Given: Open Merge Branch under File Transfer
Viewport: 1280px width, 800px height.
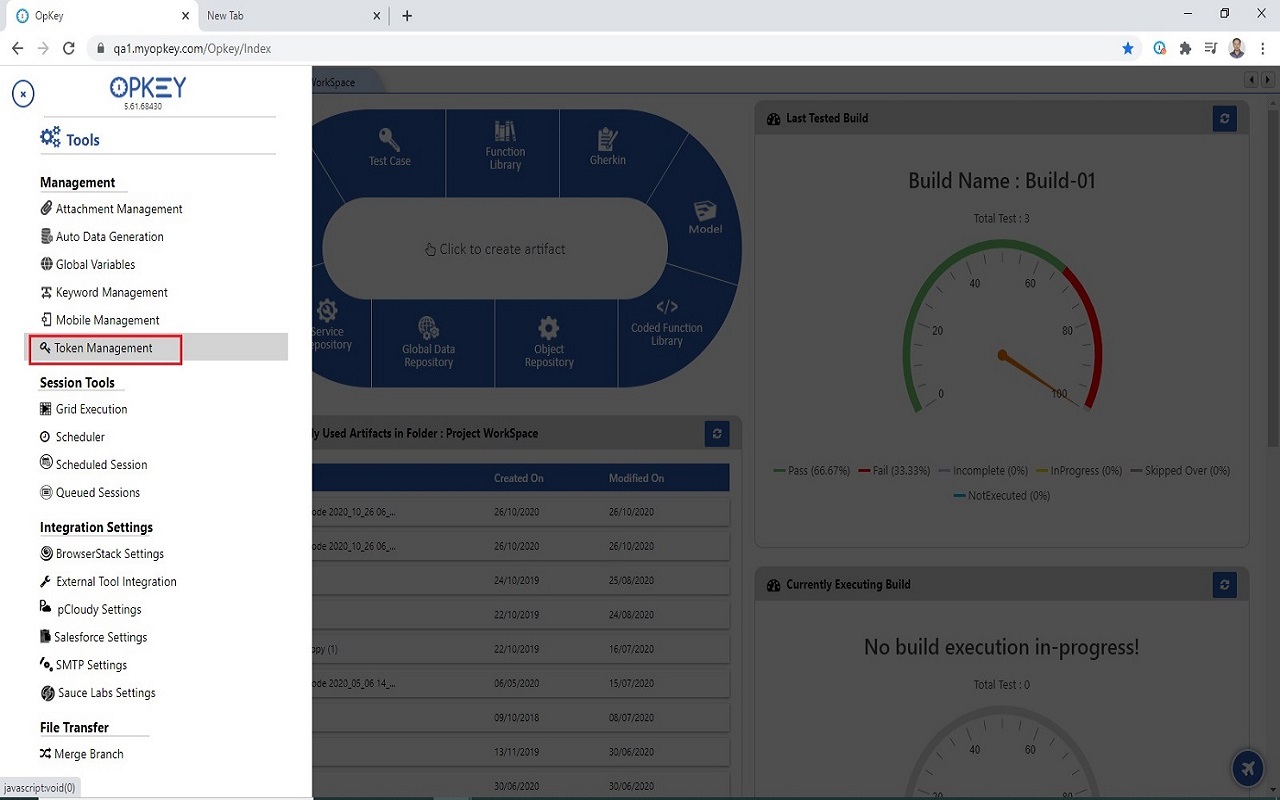Looking at the screenshot, I should 88,753.
